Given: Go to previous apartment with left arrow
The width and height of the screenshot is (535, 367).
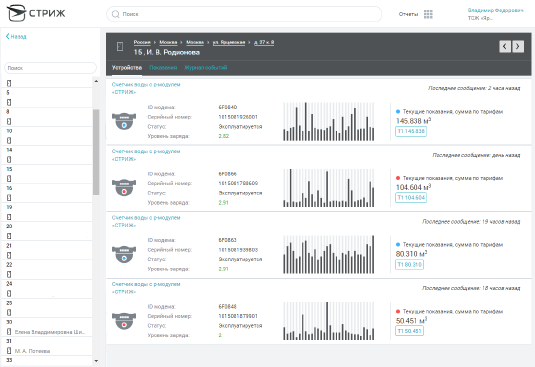Looking at the screenshot, I should coord(505,46).
